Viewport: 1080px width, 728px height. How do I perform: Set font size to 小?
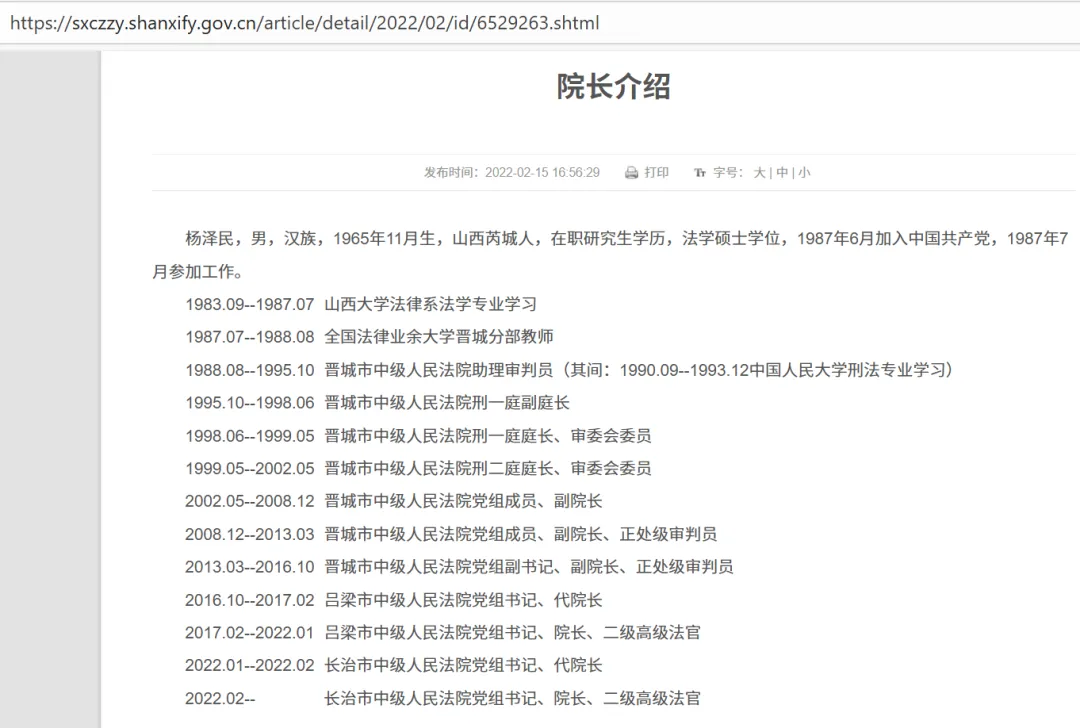point(804,172)
